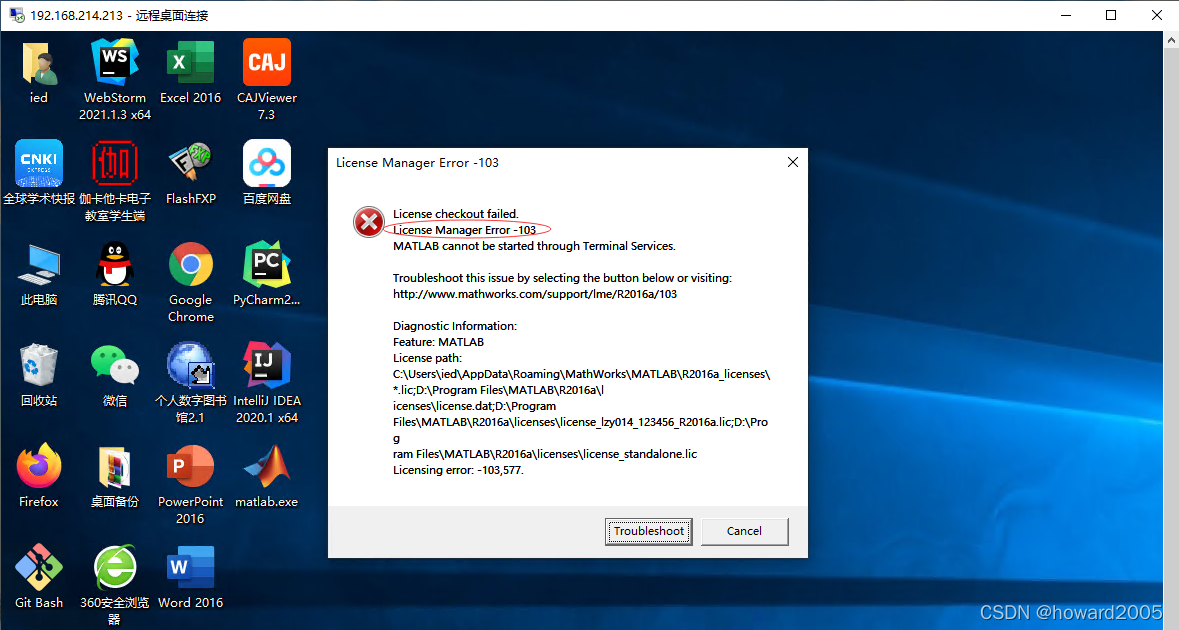Click the red error X icon in dialog

[368, 222]
